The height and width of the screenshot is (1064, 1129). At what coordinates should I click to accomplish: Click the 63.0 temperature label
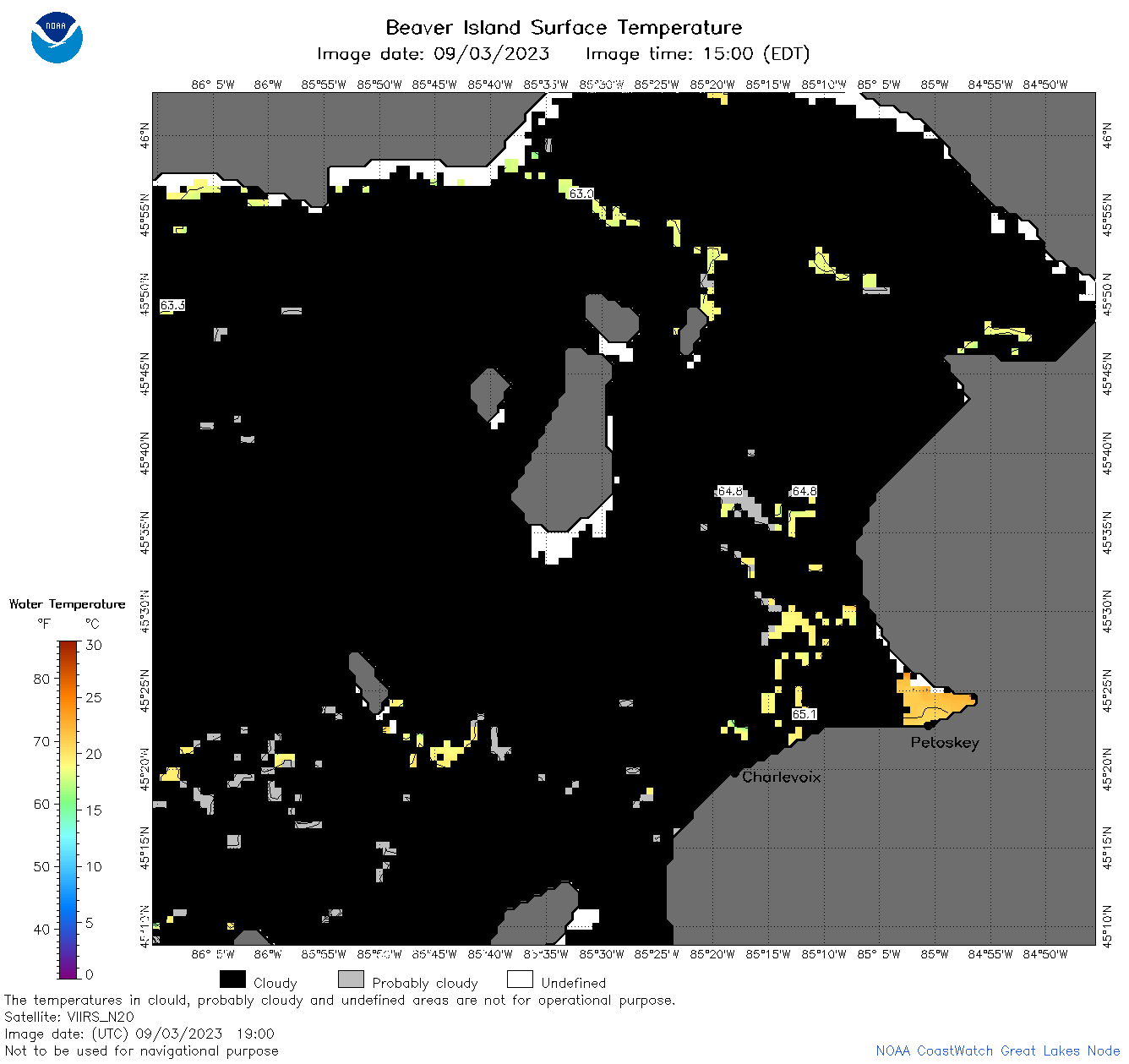(581, 194)
